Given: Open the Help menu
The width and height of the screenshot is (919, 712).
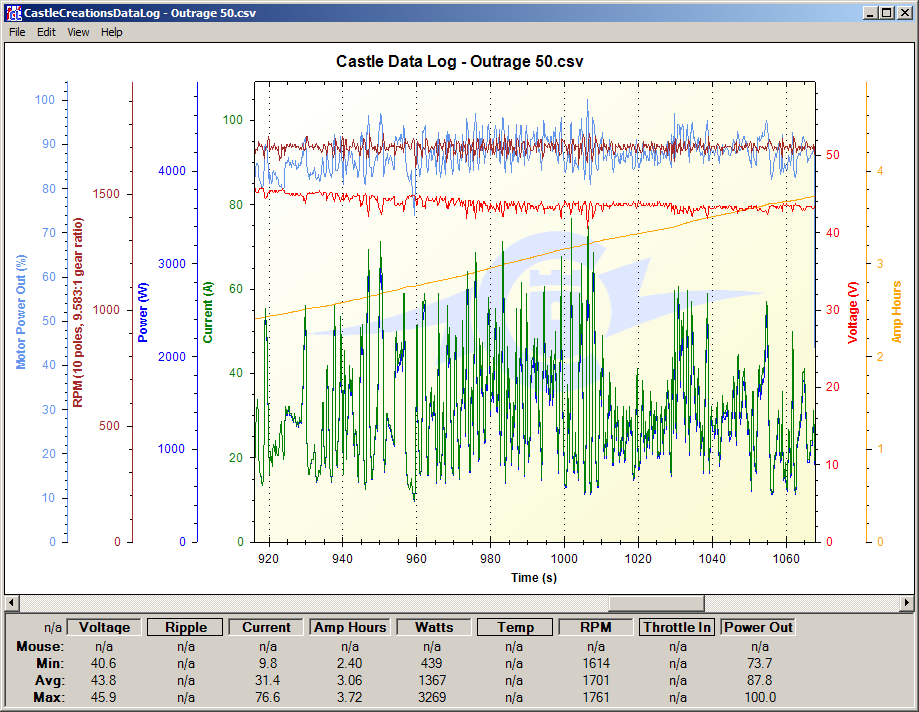Looking at the screenshot, I should point(111,32).
